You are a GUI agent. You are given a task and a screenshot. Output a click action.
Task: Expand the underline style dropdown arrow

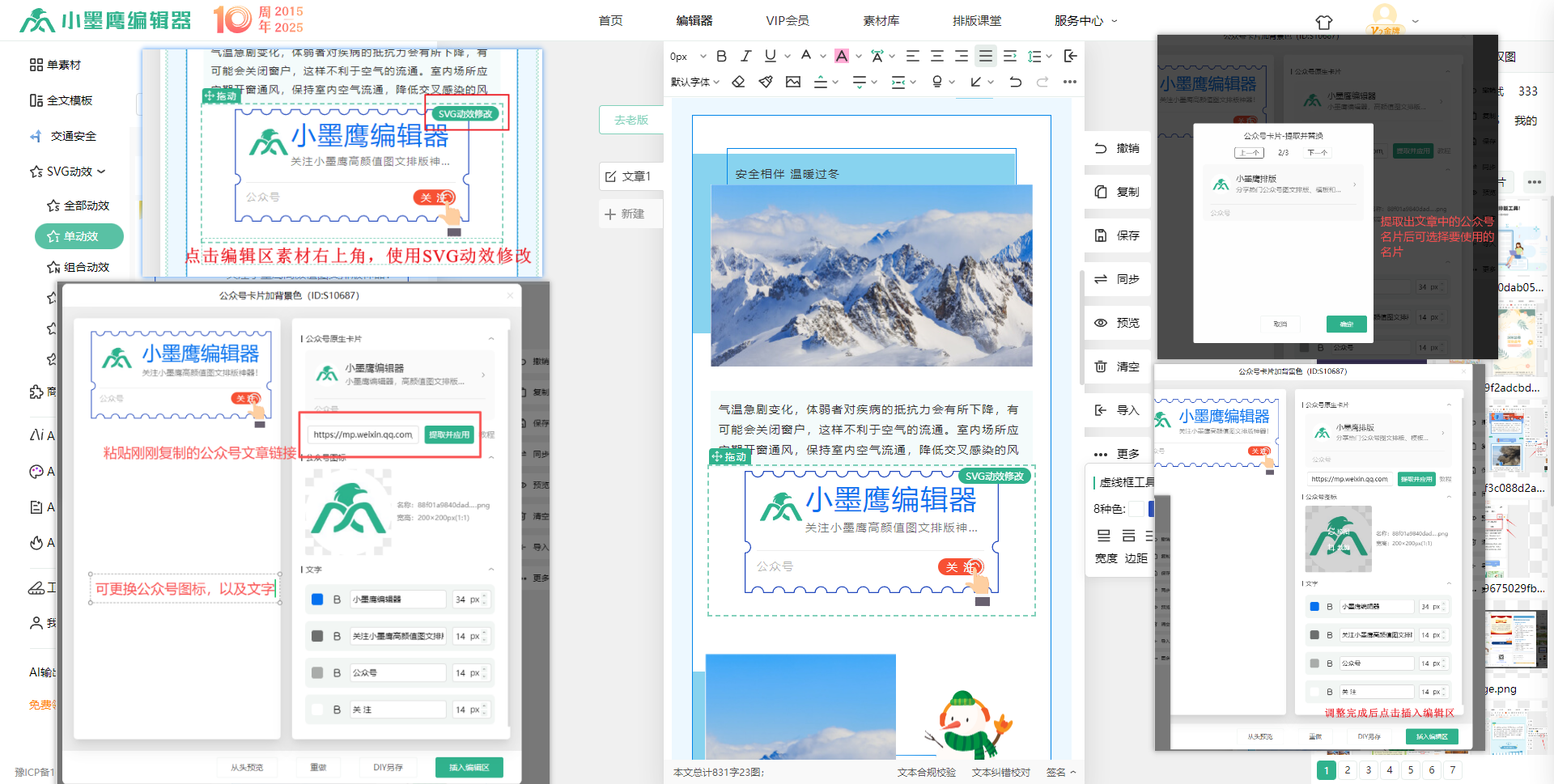point(787,56)
